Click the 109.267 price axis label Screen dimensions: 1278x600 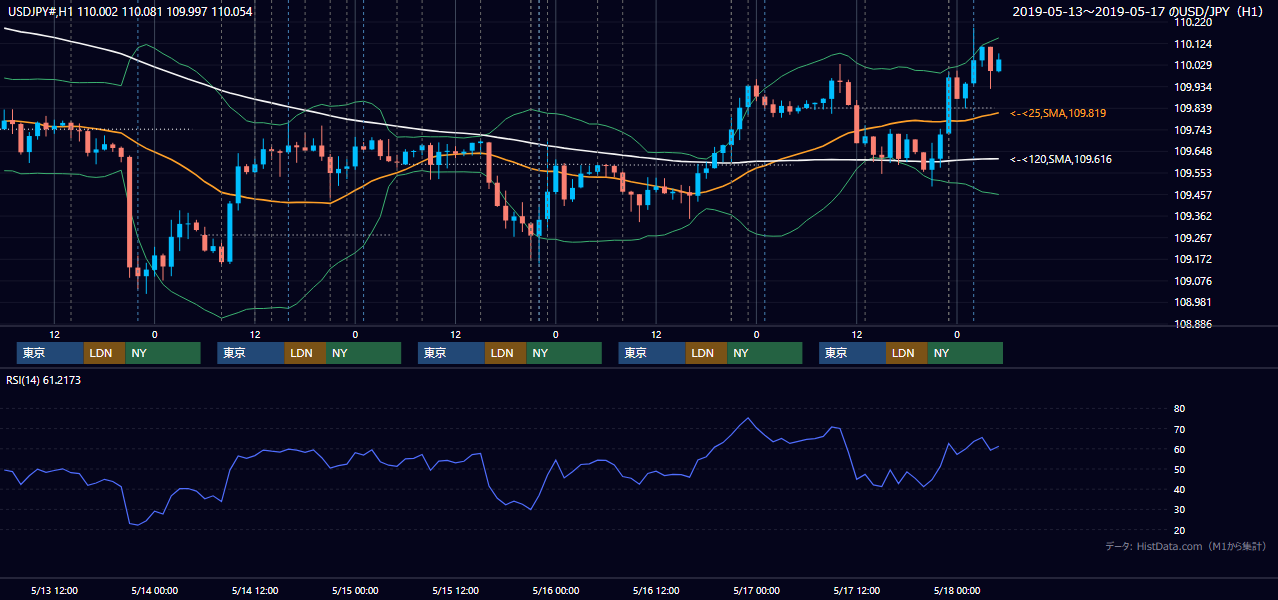pos(1192,238)
